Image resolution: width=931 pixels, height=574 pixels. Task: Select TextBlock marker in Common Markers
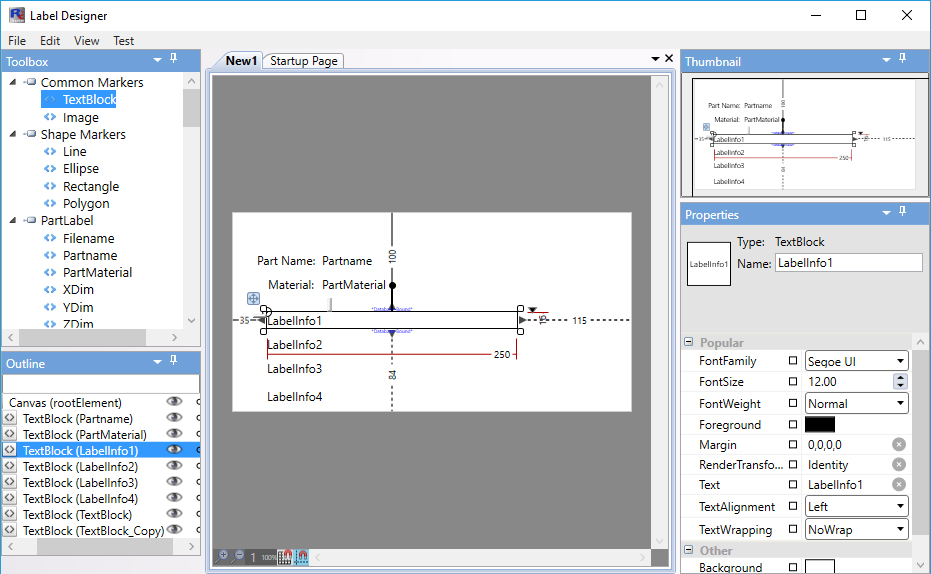(89, 100)
